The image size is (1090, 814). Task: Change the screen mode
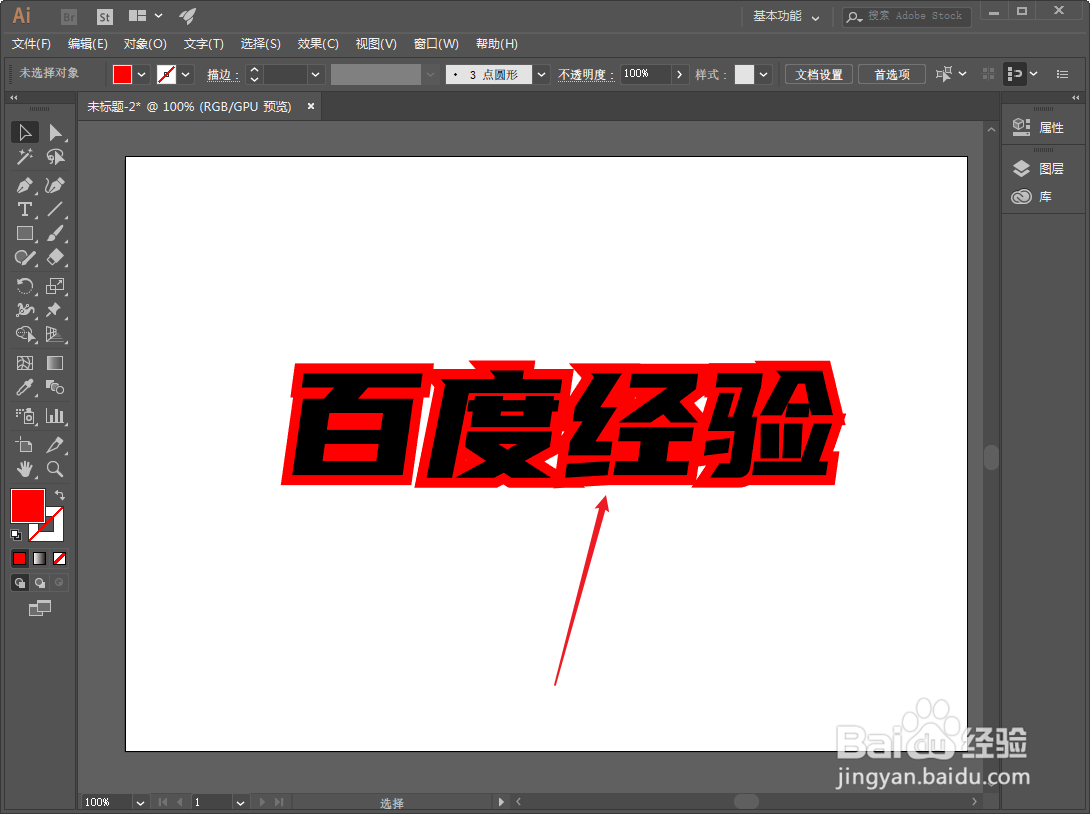[40, 608]
